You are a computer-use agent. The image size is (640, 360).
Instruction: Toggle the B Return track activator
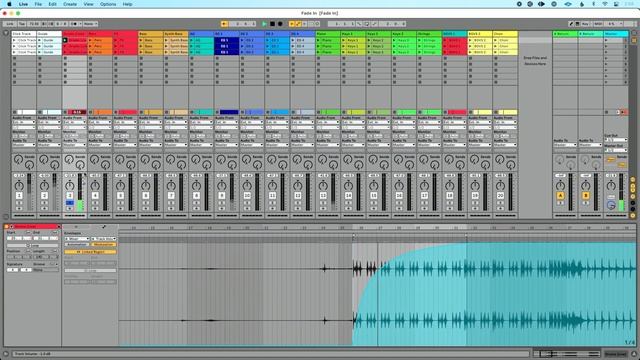coord(585,196)
